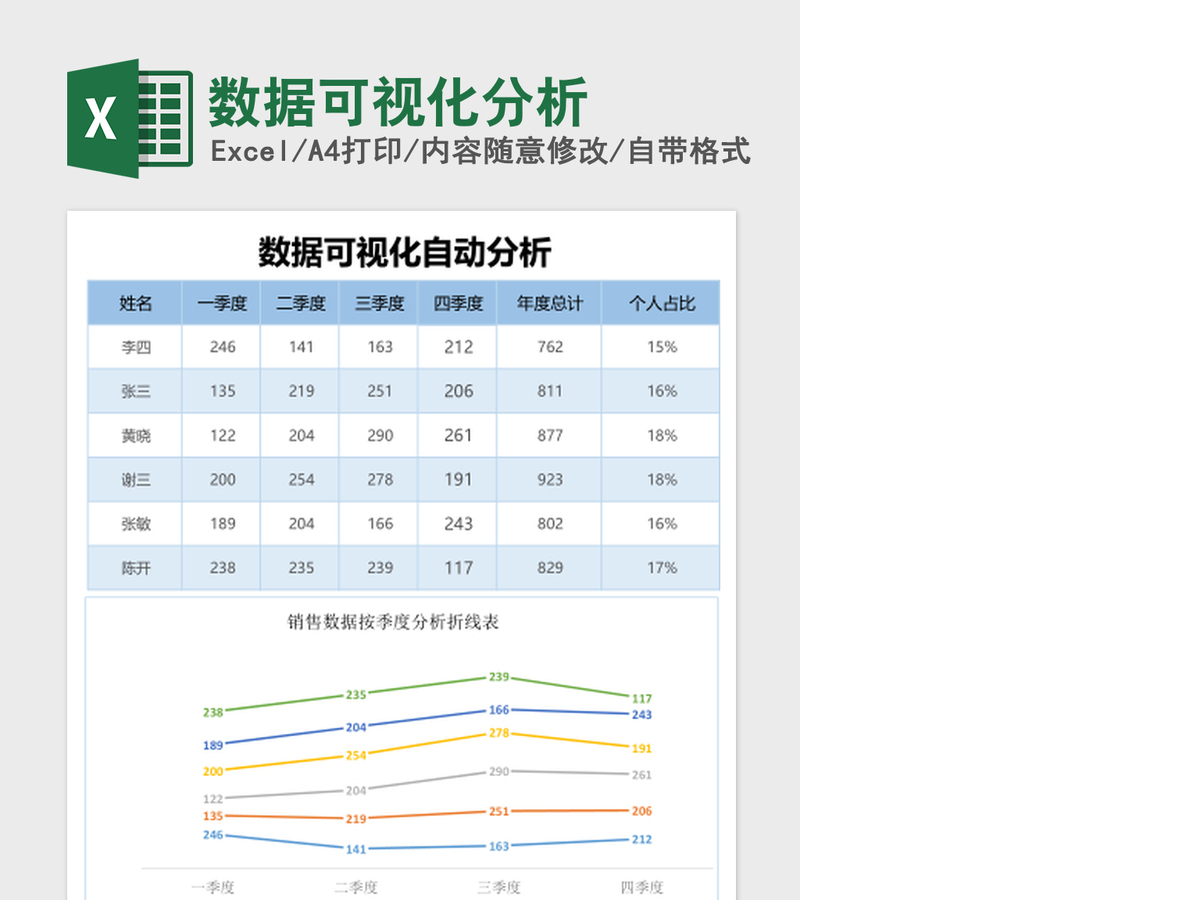The image size is (1200, 900).
Task: Select the sheet title 数据可视化自动分析
Action: (404, 252)
